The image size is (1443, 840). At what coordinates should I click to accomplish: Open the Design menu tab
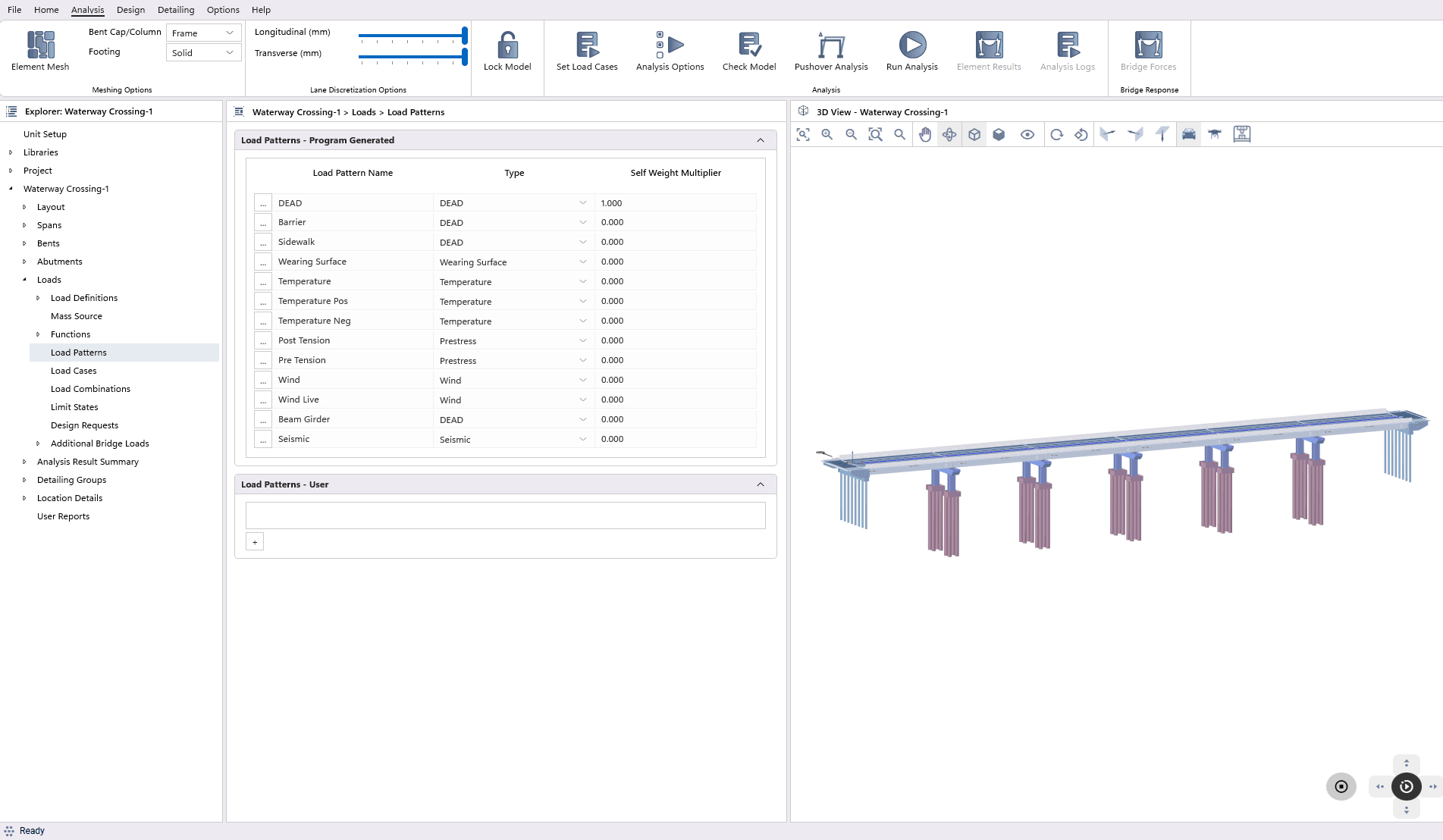click(130, 10)
